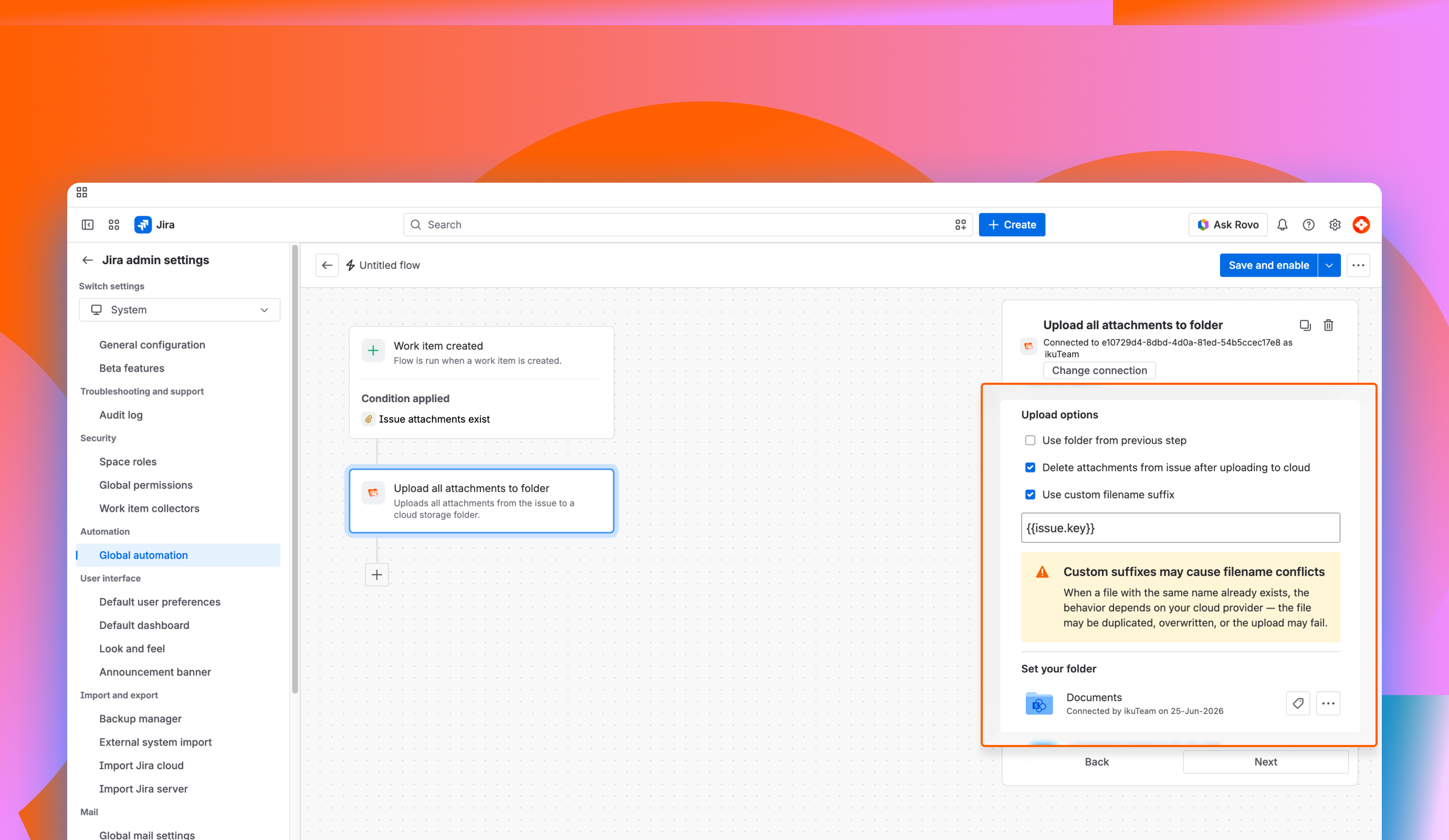The height and width of the screenshot is (840, 1449).
Task: Open Ask Rovo
Action: [x=1227, y=225]
